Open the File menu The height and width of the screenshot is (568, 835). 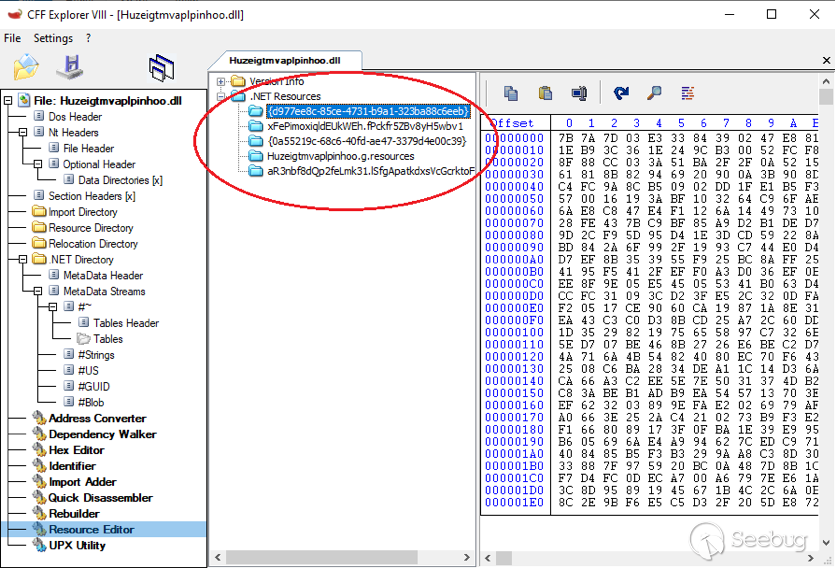click(x=12, y=38)
